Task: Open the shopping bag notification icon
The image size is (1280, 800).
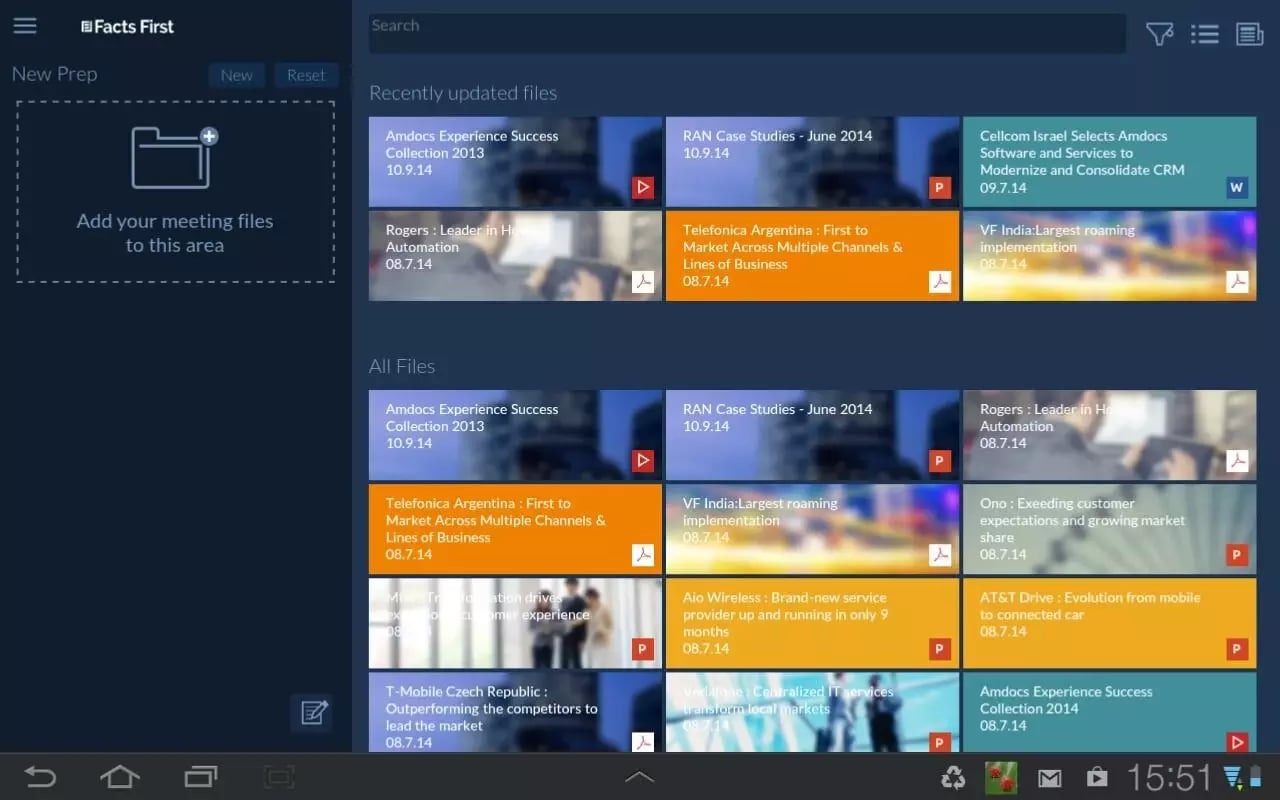Action: pos(1097,777)
